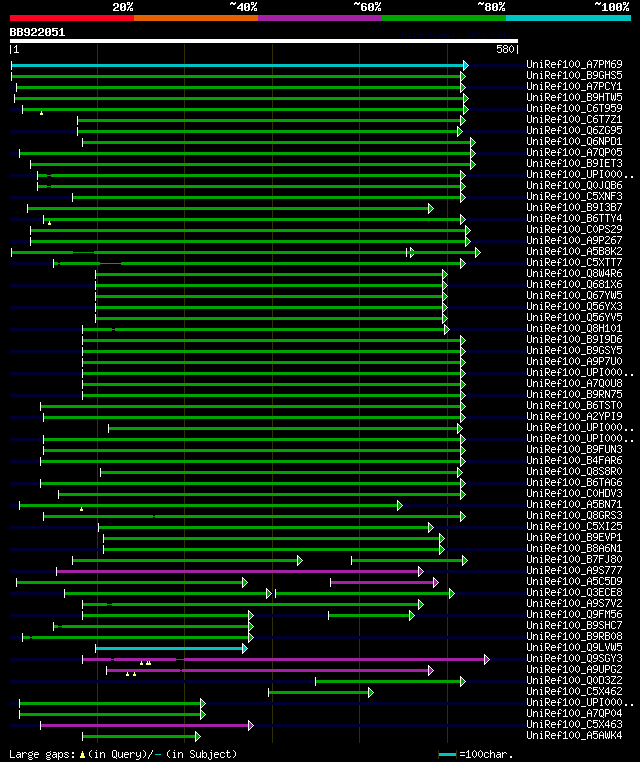The height and width of the screenshot is (762, 640).
Task: Choose the UniRef100_Q8H101 hit name
Action: (574, 329)
